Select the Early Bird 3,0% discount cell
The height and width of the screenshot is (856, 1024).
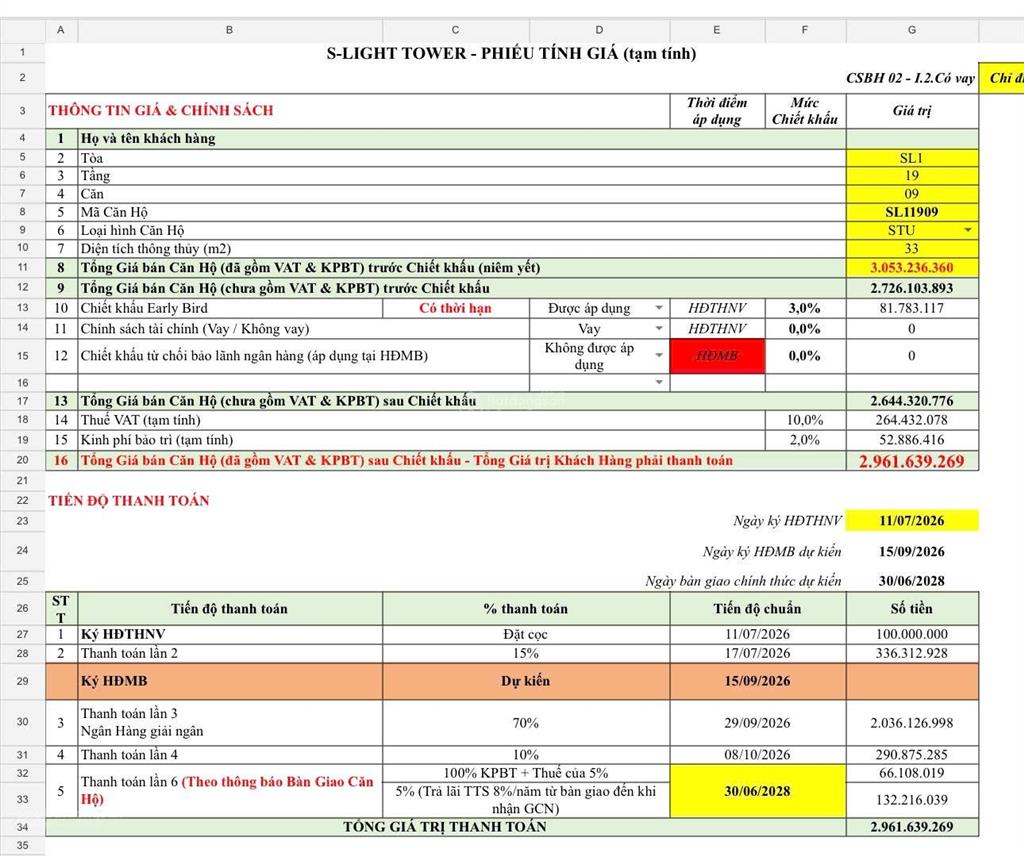click(x=805, y=308)
